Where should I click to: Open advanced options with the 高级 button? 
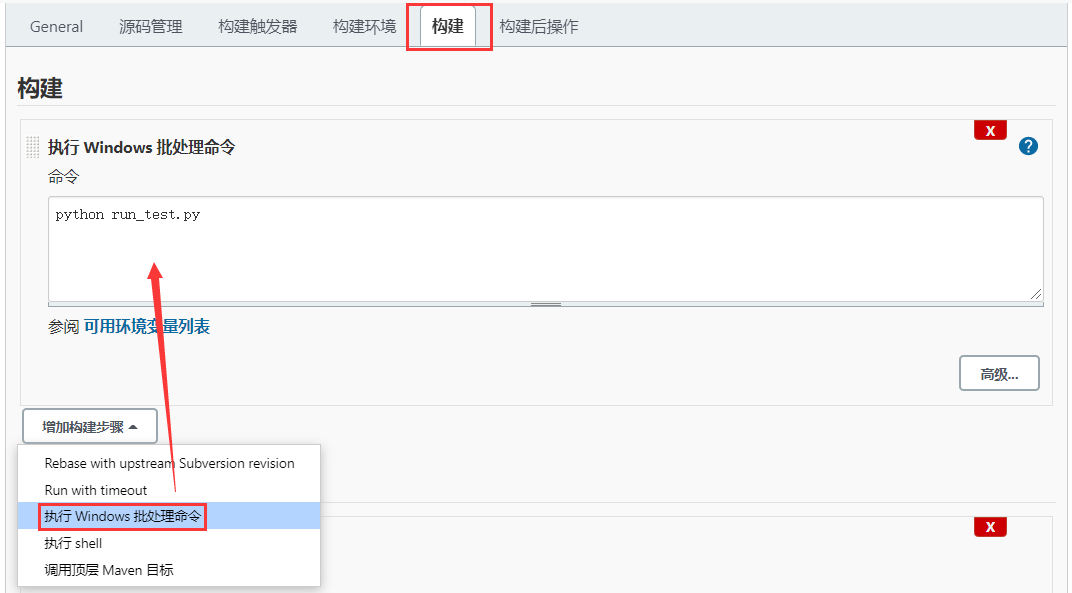pos(998,372)
